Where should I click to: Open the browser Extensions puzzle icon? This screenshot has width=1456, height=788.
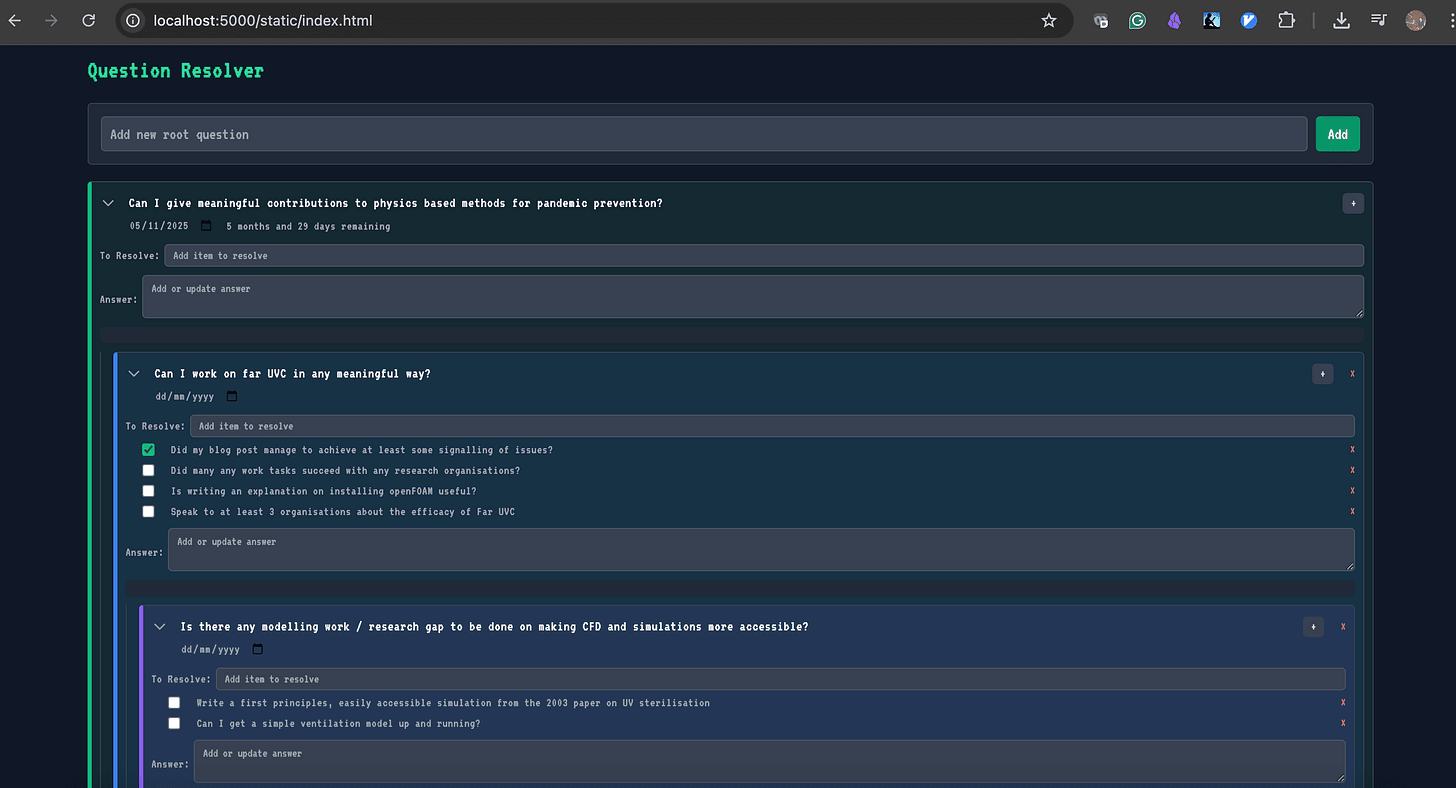pos(1286,20)
